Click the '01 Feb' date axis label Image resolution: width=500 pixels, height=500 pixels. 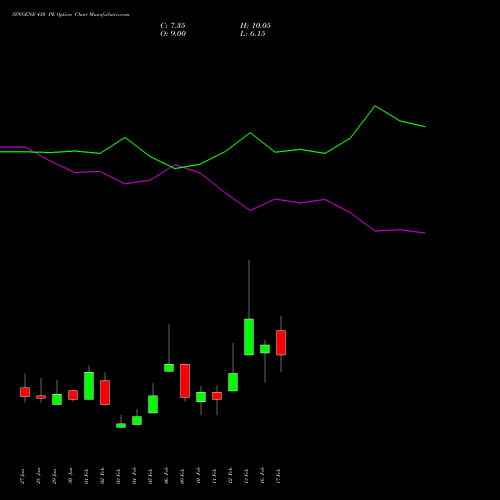point(87,476)
